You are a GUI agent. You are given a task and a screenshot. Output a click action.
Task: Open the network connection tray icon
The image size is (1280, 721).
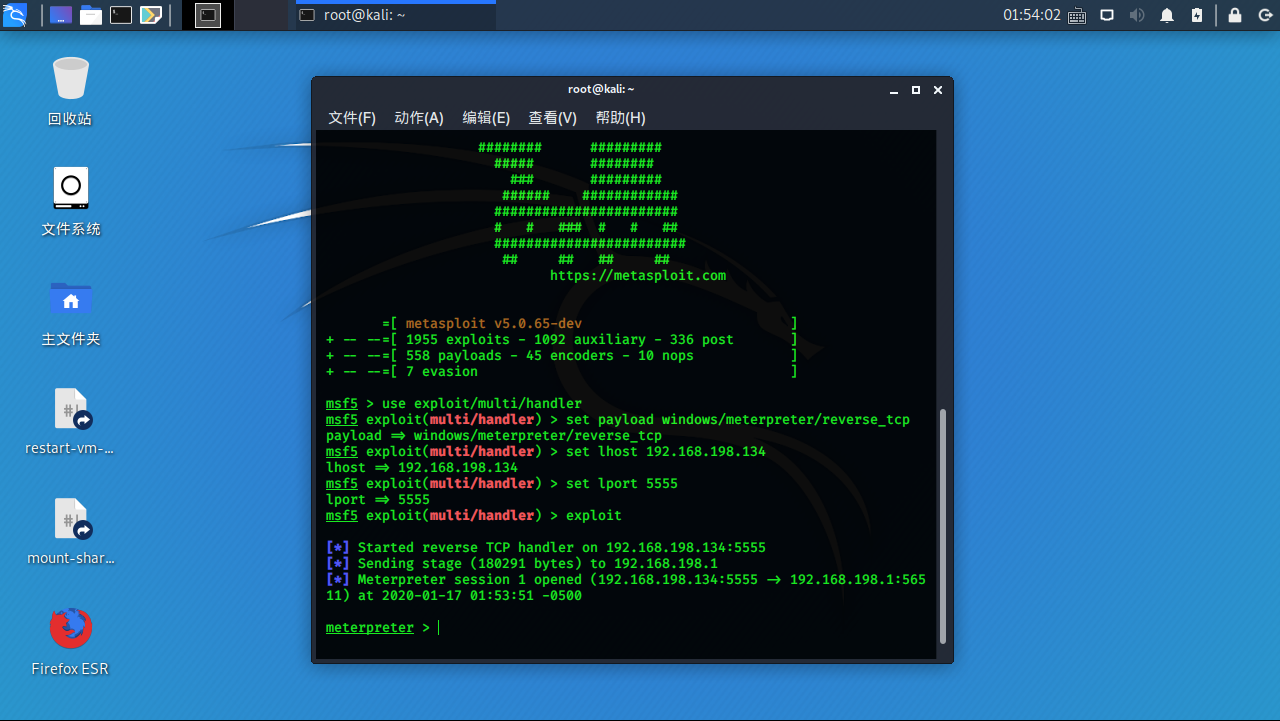[1107, 15]
